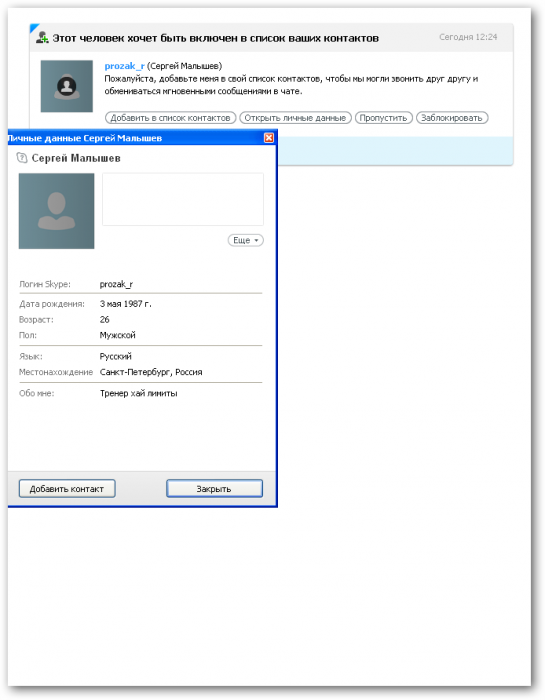Expand the Еще dropdown menu
The height and width of the screenshot is (700, 545).
[x=245, y=240]
